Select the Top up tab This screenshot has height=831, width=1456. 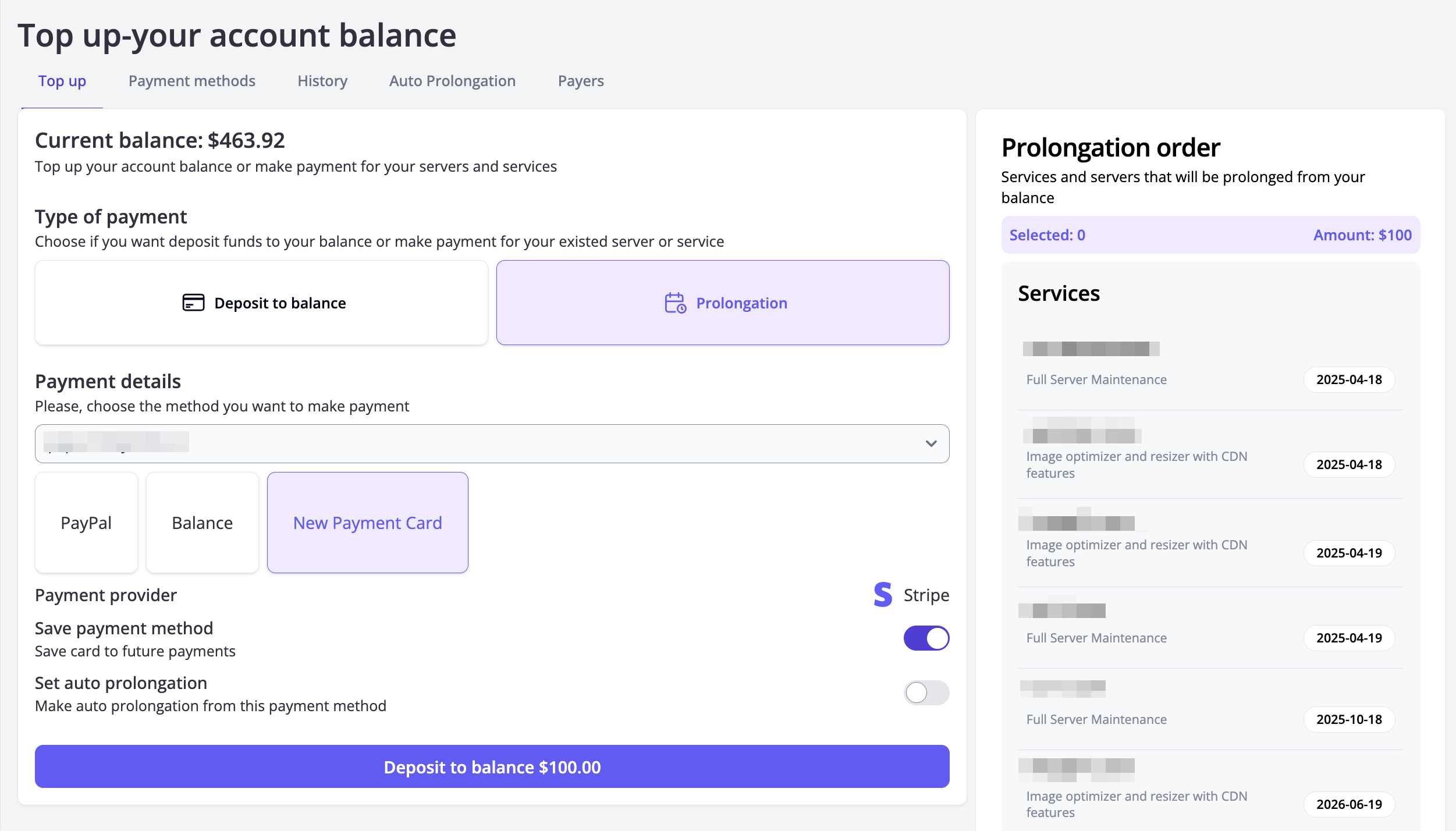62,81
